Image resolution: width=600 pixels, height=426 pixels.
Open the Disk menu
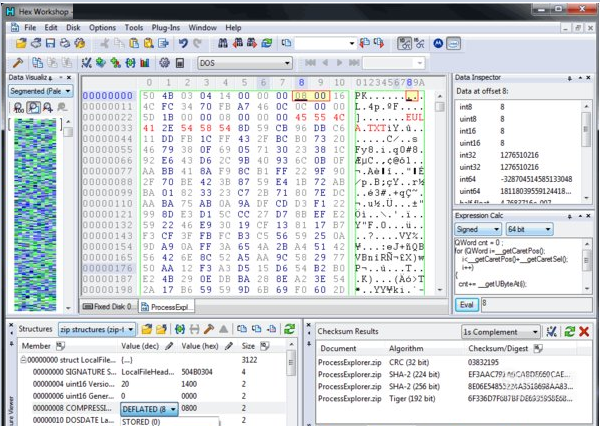(73, 28)
